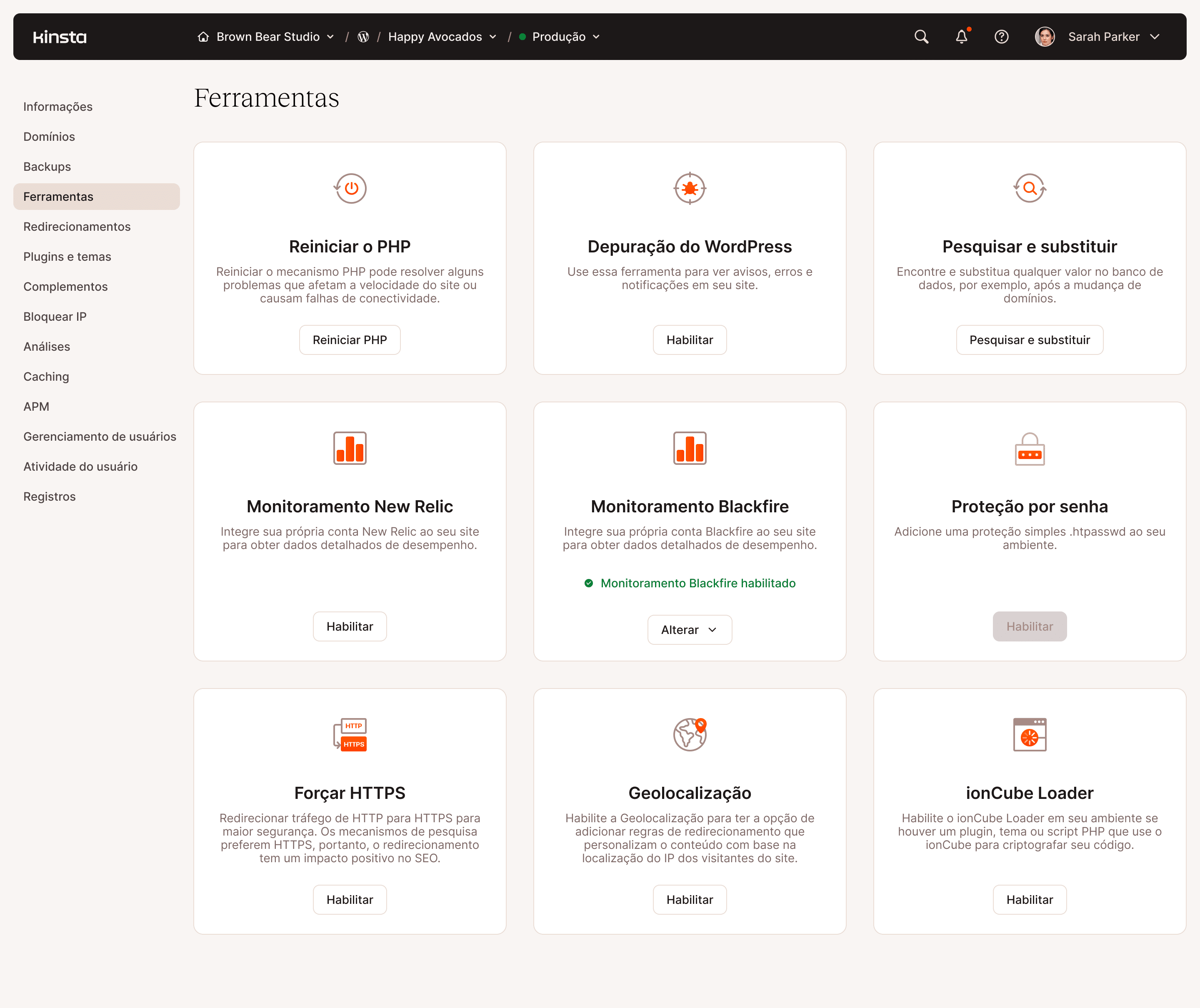Click the Reiniciar PHP button

point(349,339)
